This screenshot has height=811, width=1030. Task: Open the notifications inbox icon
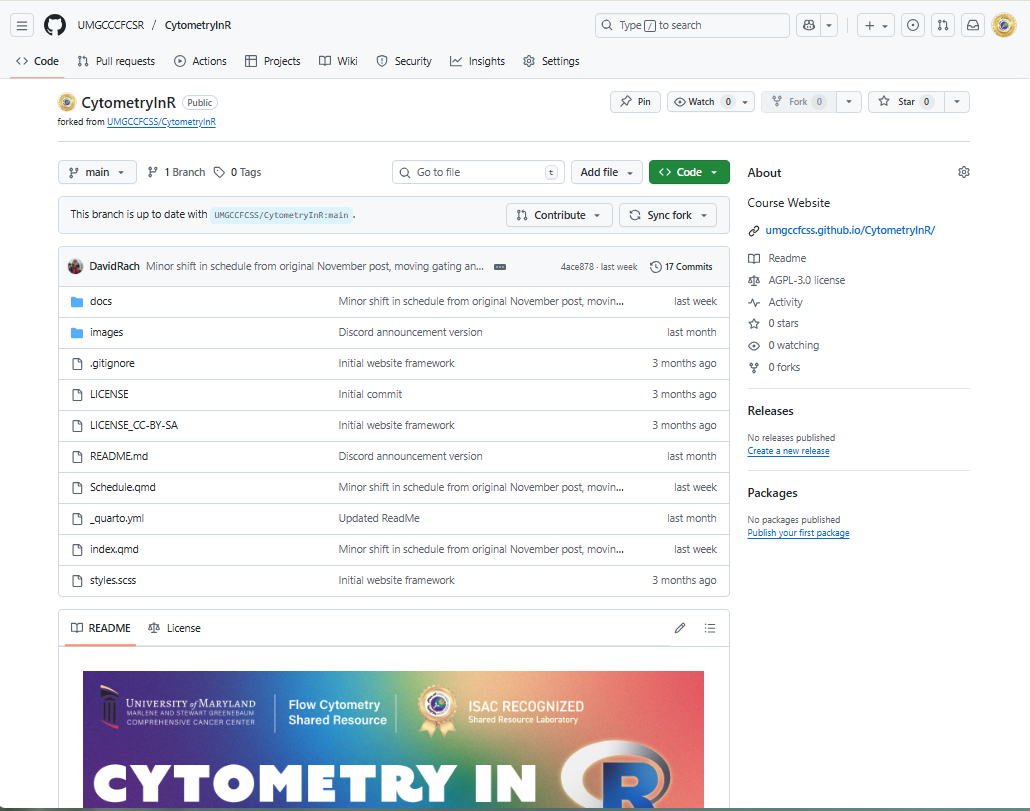pyautogui.click(x=971, y=26)
